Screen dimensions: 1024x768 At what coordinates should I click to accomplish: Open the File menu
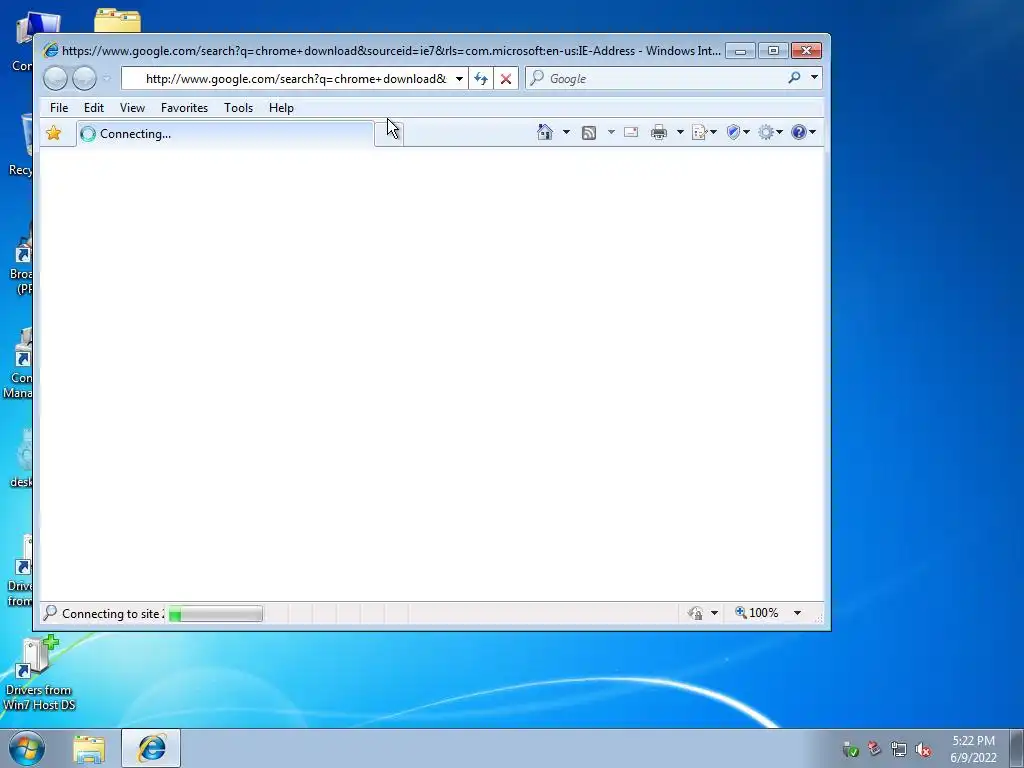[x=59, y=108]
